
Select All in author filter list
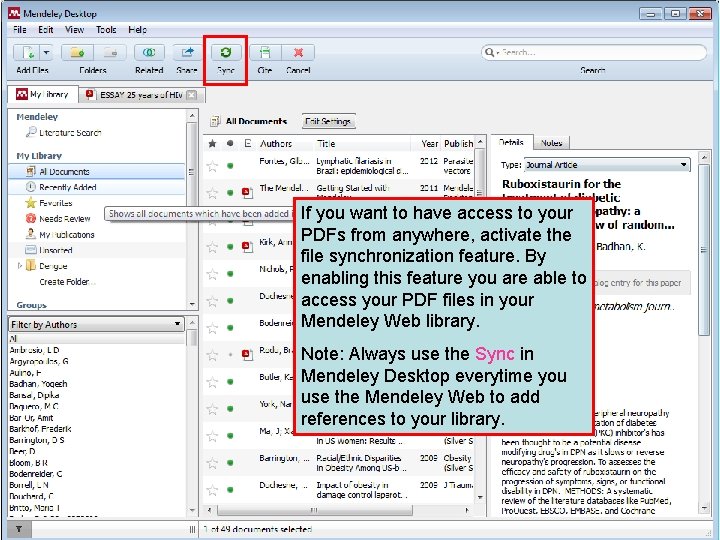pyautogui.click(x=96, y=339)
